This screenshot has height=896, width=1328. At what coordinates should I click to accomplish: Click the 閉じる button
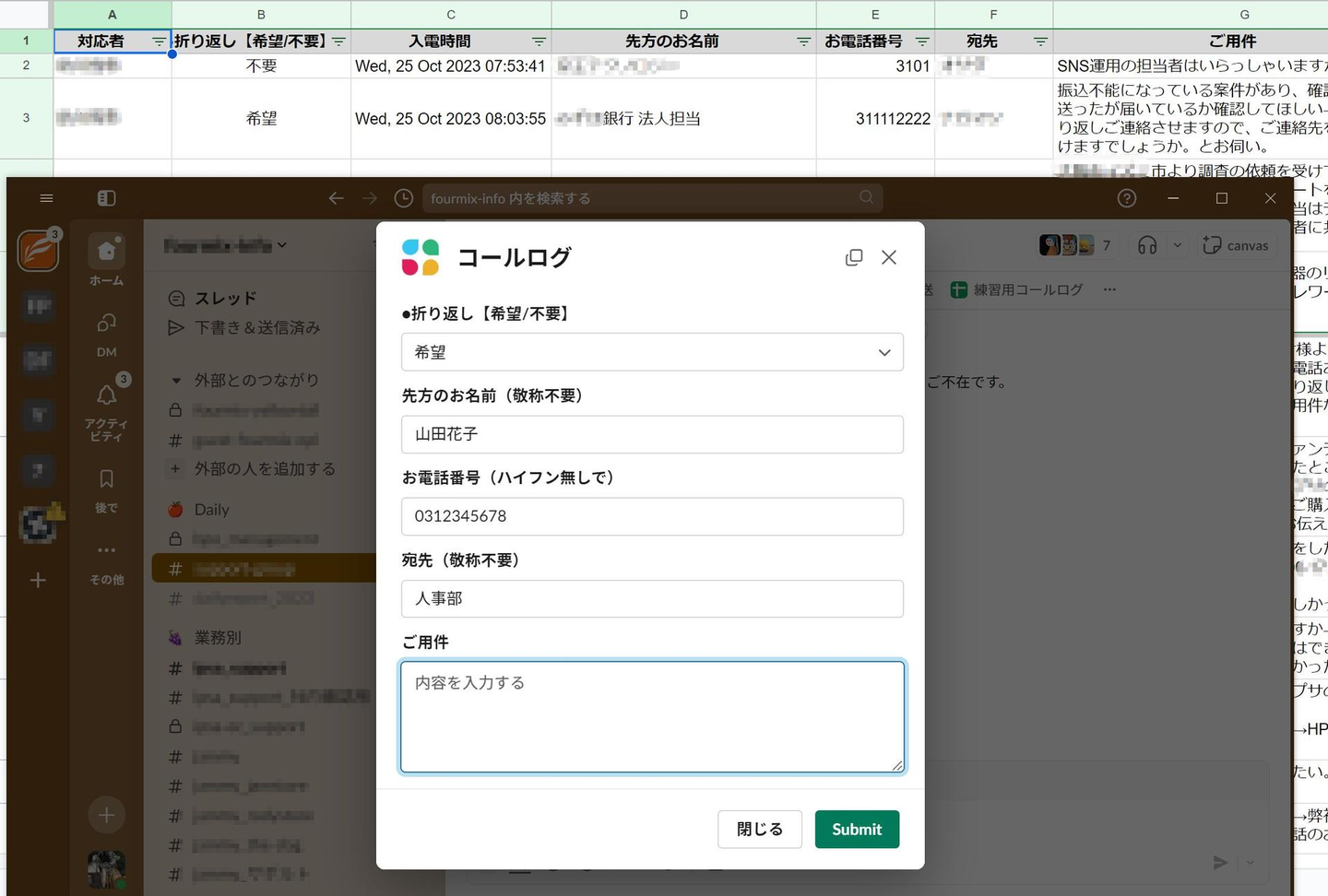[759, 830]
